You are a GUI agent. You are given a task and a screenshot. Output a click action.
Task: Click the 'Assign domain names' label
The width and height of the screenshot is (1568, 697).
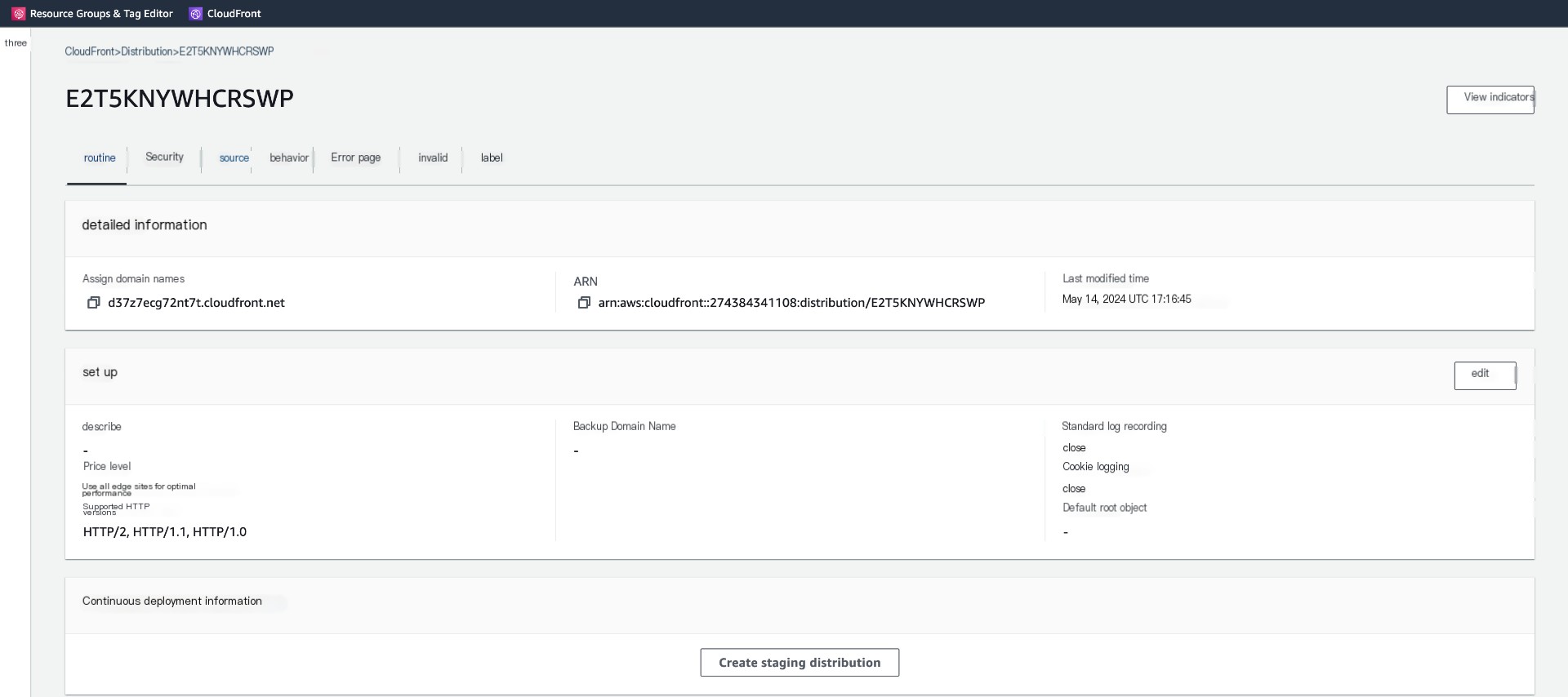click(133, 279)
